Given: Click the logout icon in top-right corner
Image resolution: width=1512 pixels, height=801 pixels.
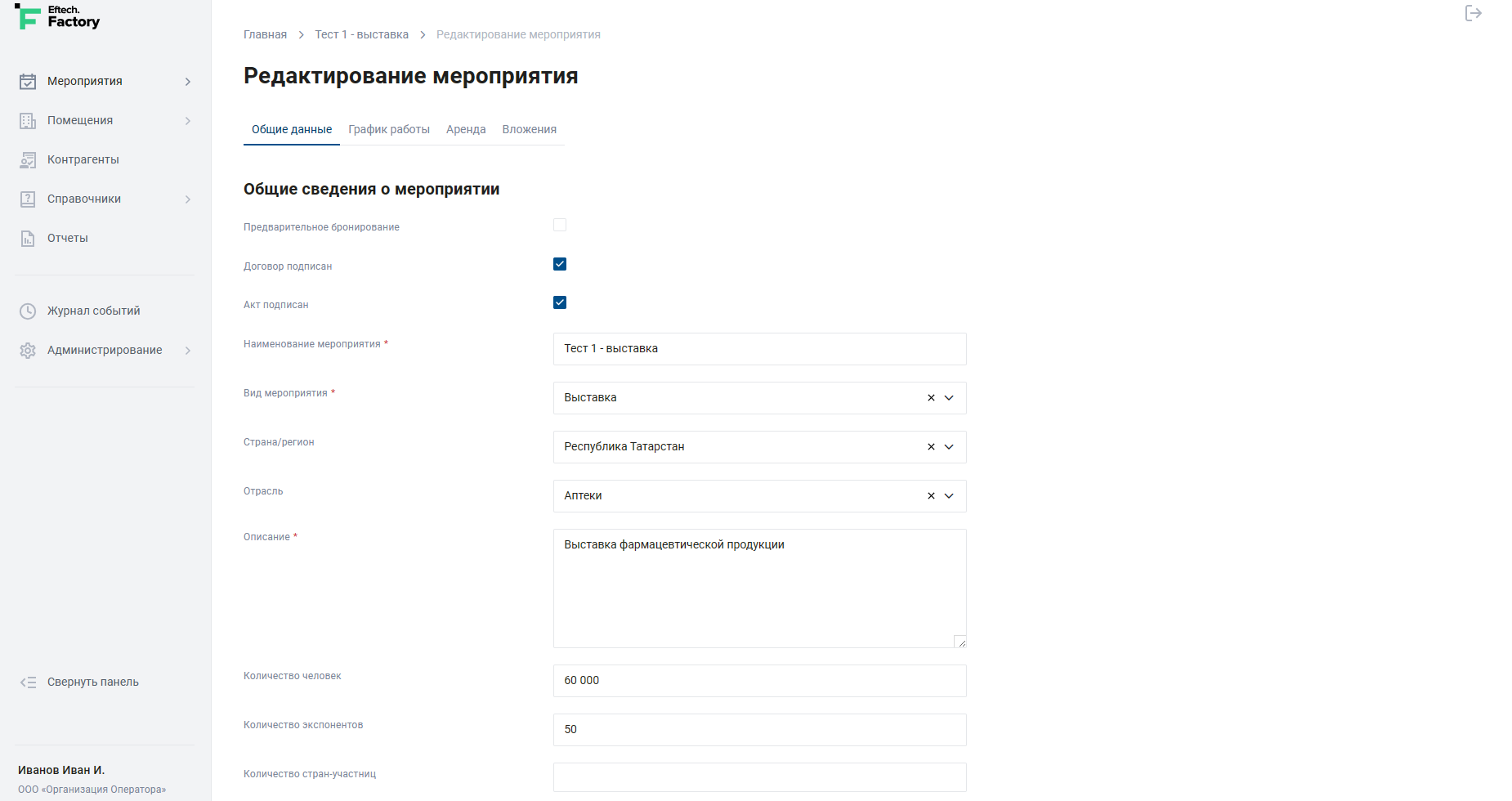Looking at the screenshot, I should coord(1473,13).
